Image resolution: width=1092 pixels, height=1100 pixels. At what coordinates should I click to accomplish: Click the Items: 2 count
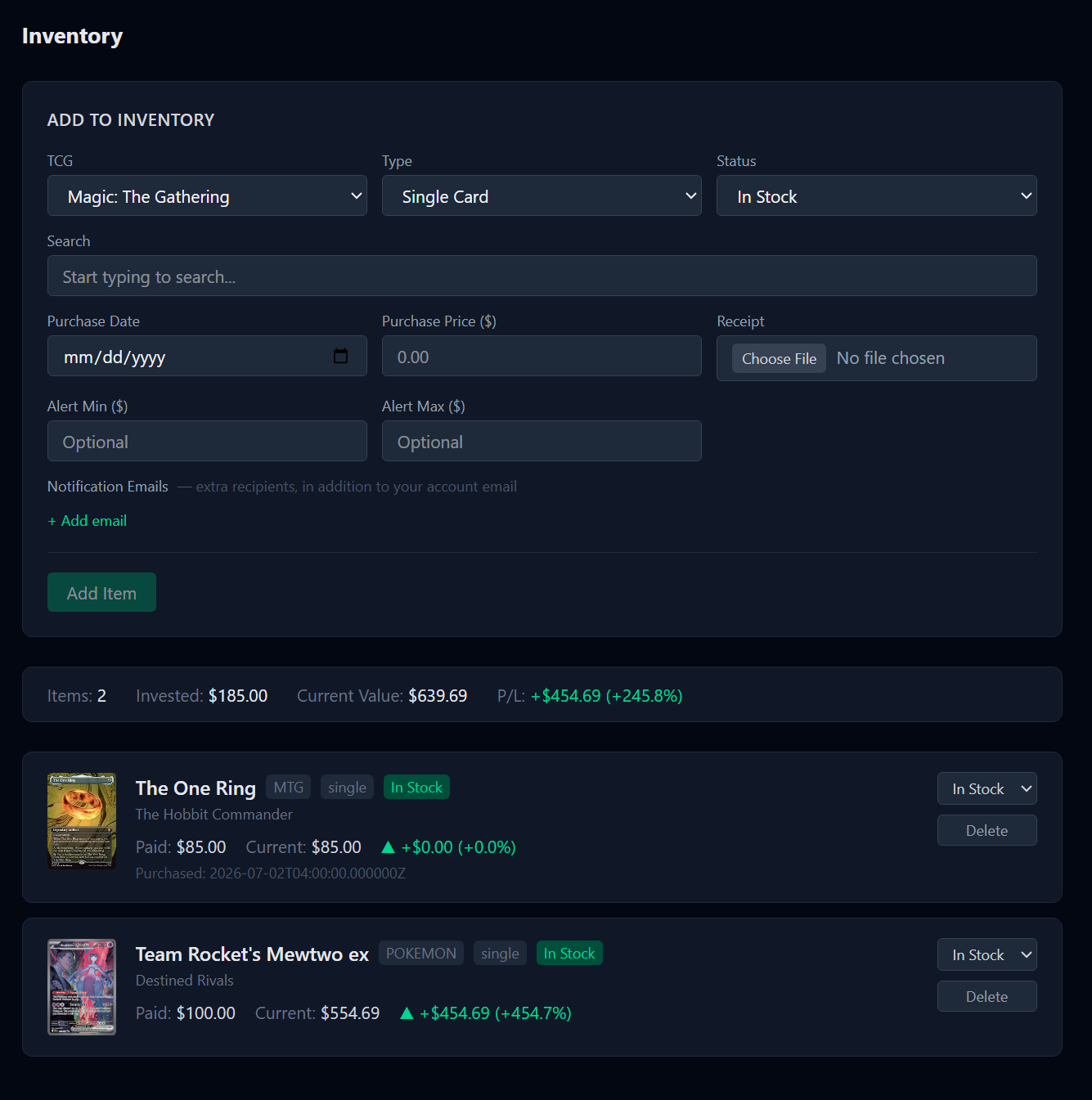click(77, 695)
